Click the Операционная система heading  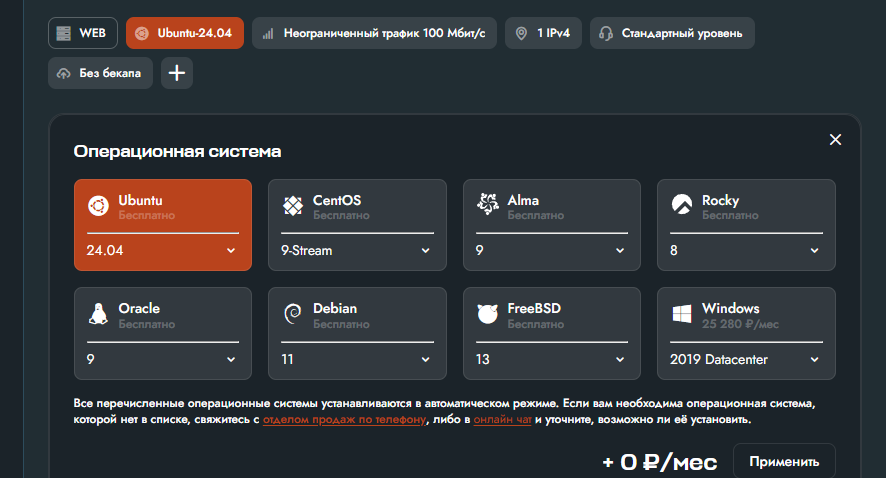[177, 151]
